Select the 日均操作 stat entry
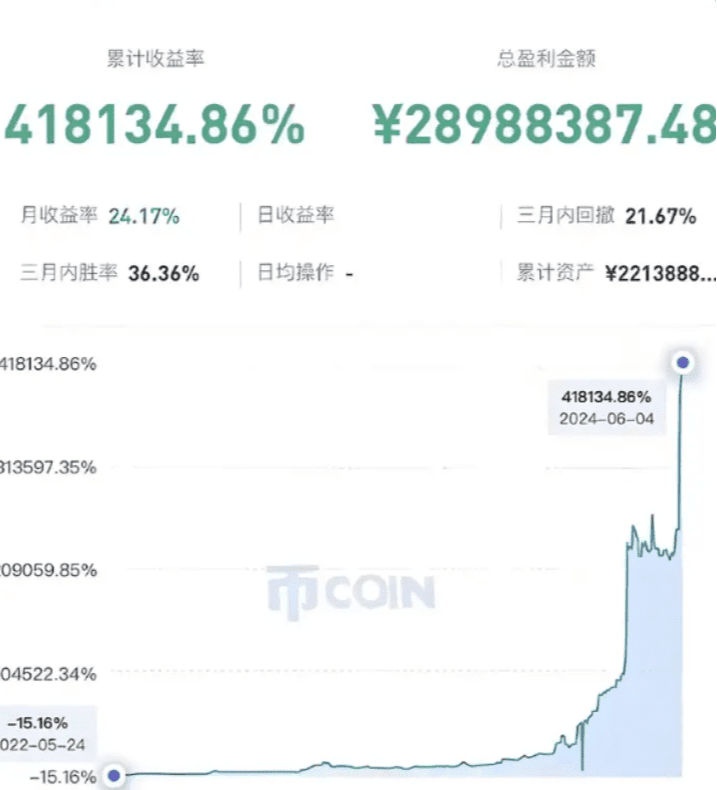The width and height of the screenshot is (717, 790). [305, 273]
